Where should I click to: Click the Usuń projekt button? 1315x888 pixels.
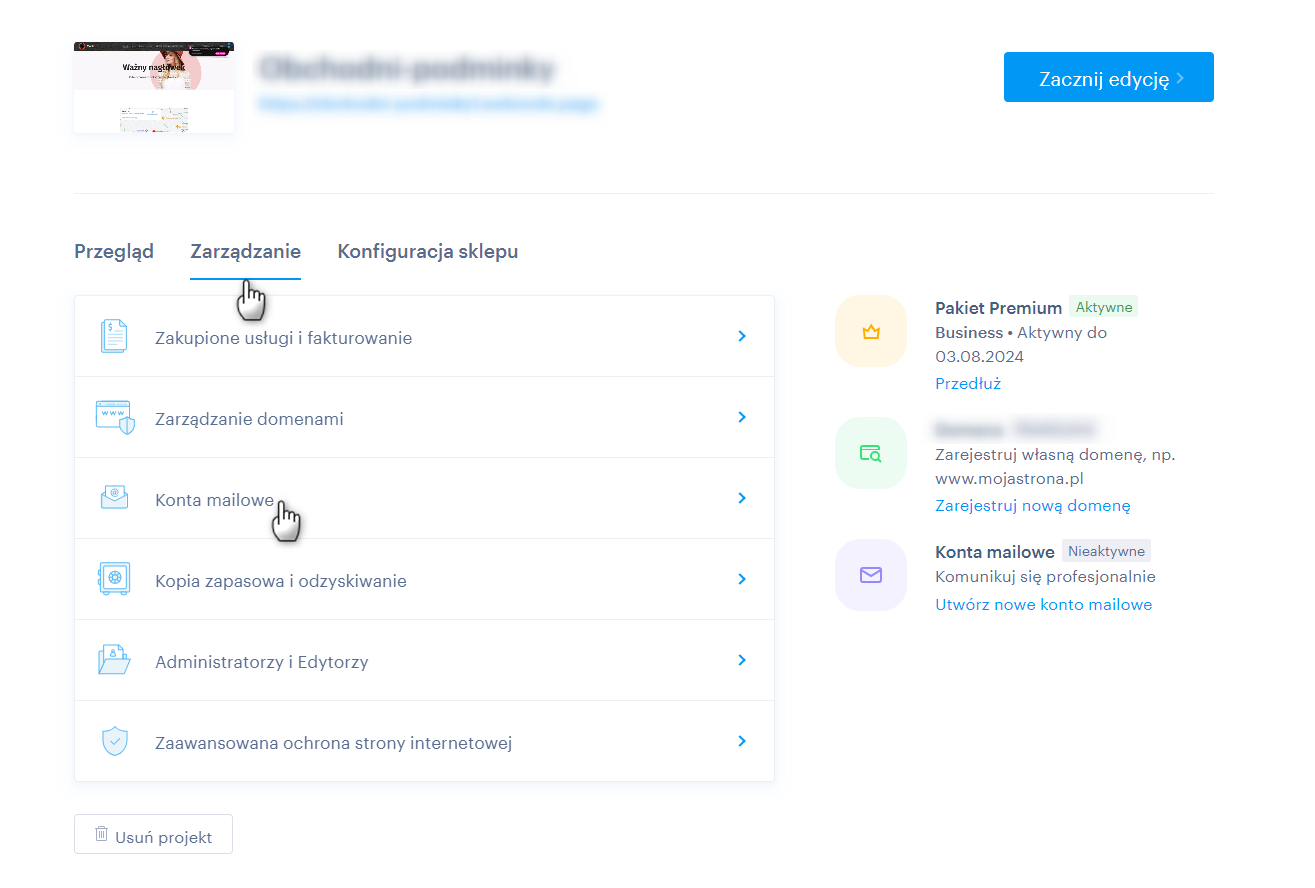153,834
